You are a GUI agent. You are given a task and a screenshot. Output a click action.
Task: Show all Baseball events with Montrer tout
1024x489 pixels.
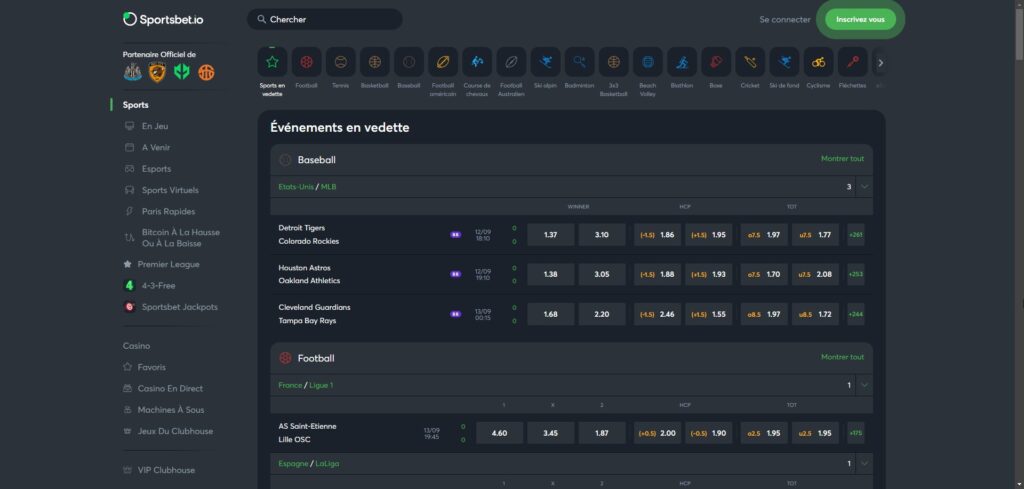(x=842, y=159)
